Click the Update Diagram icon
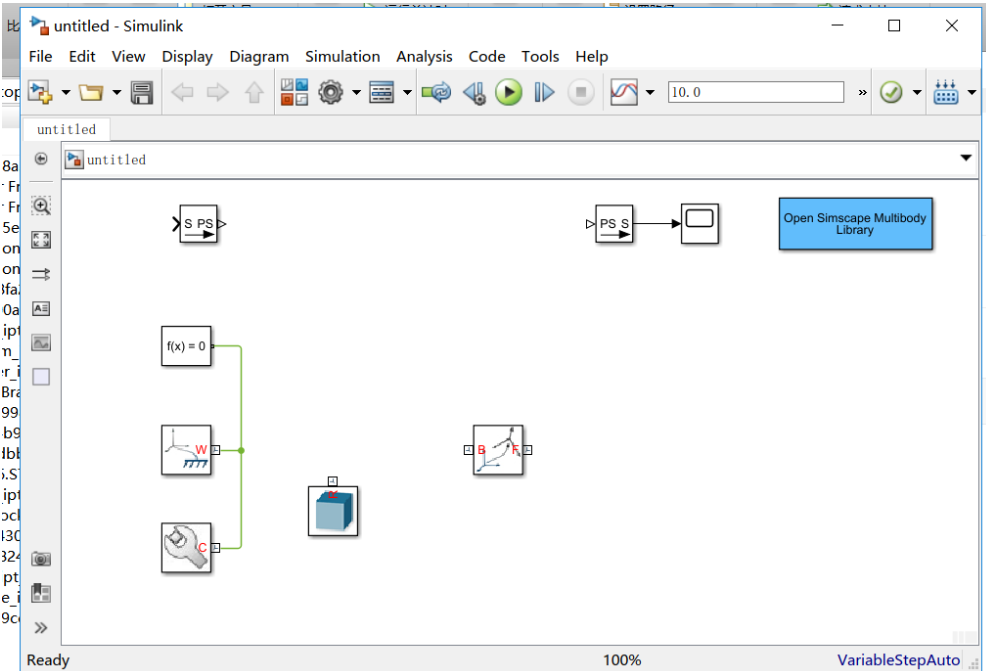The width and height of the screenshot is (986, 671). pyautogui.click(x=436, y=92)
